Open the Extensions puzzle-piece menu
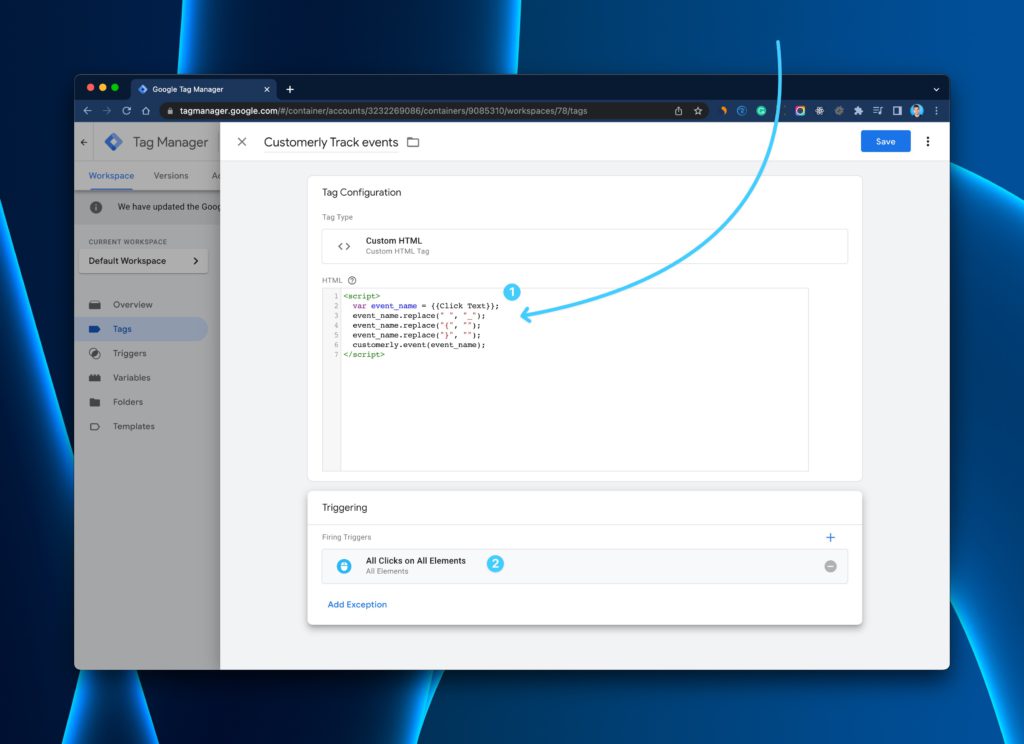 click(x=858, y=111)
